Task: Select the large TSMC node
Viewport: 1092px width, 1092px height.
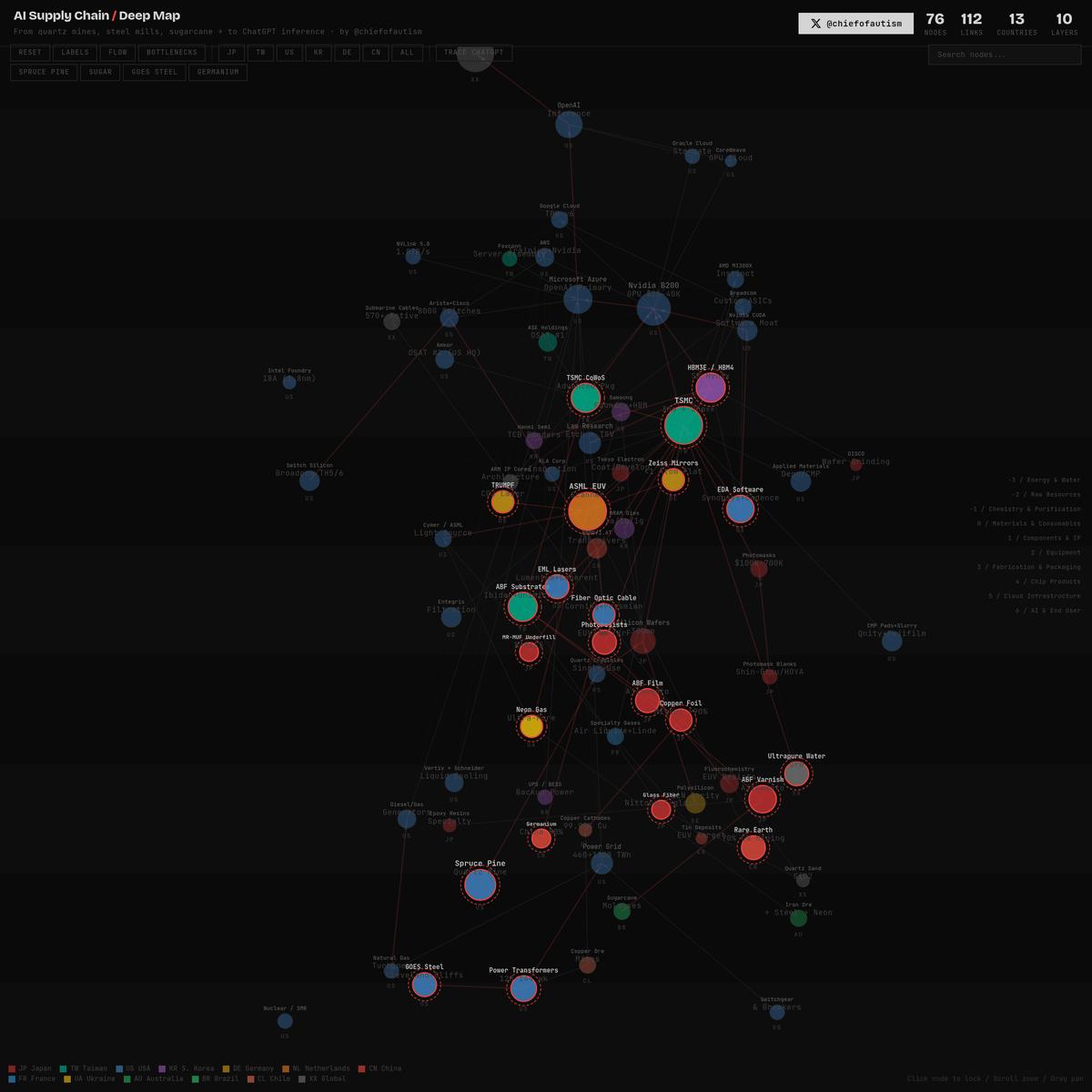Action: coord(683,426)
